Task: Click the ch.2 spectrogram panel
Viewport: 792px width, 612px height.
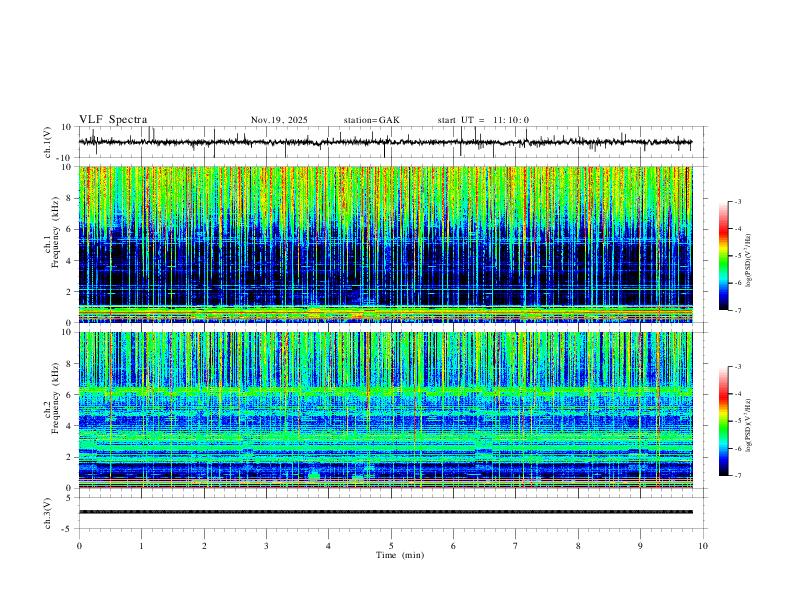Action: (386, 410)
